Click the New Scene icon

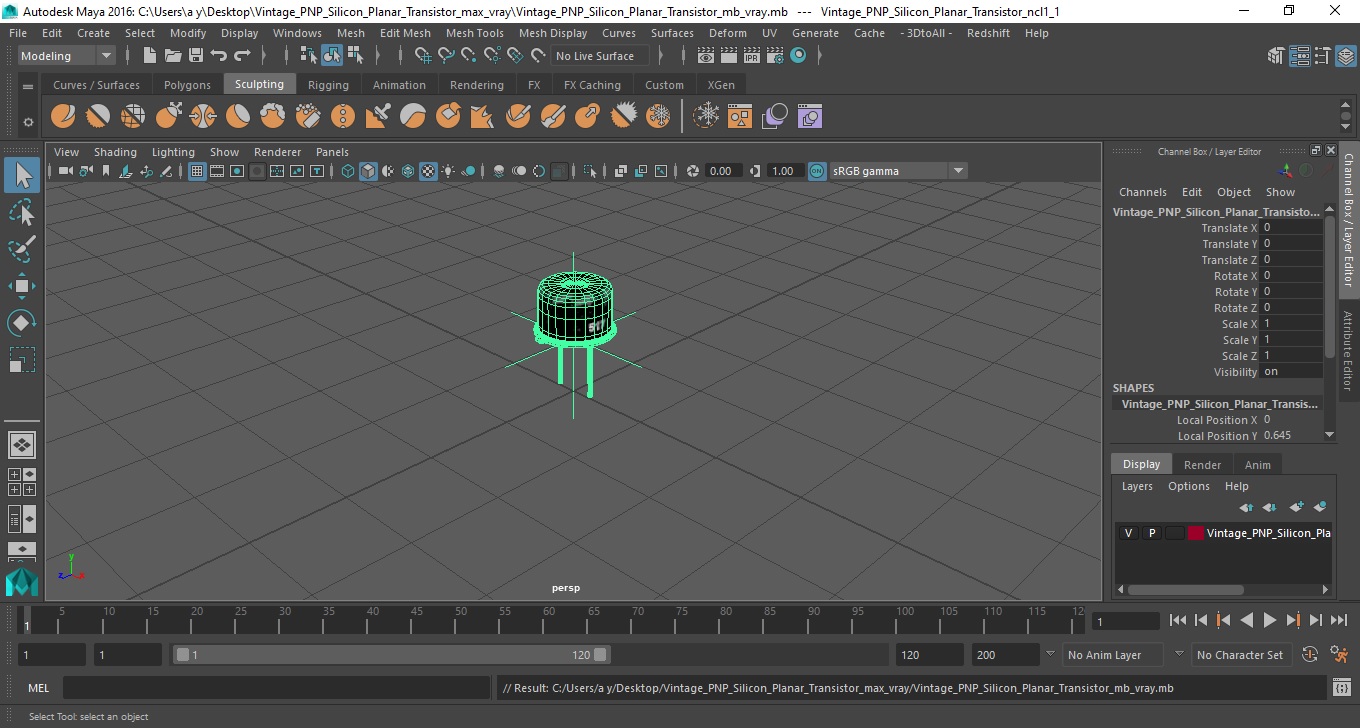[150, 56]
